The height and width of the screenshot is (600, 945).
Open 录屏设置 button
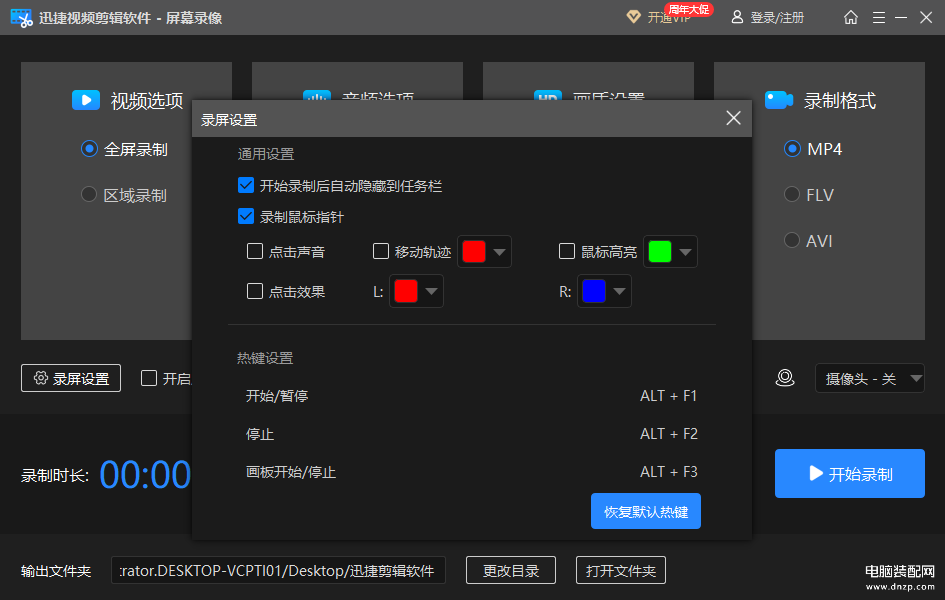click(71, 378)
